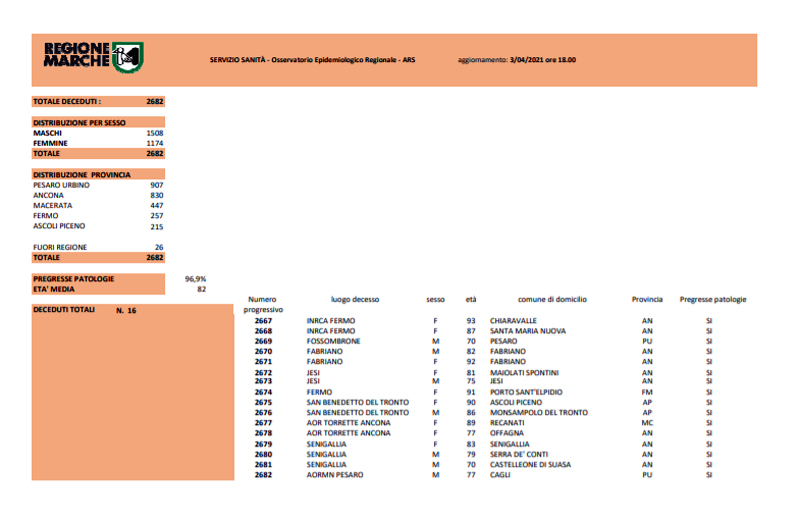Viewport: 800px width, 523px height.
Task: Select the MASCHI value 1508
Action: coord(155,133)
